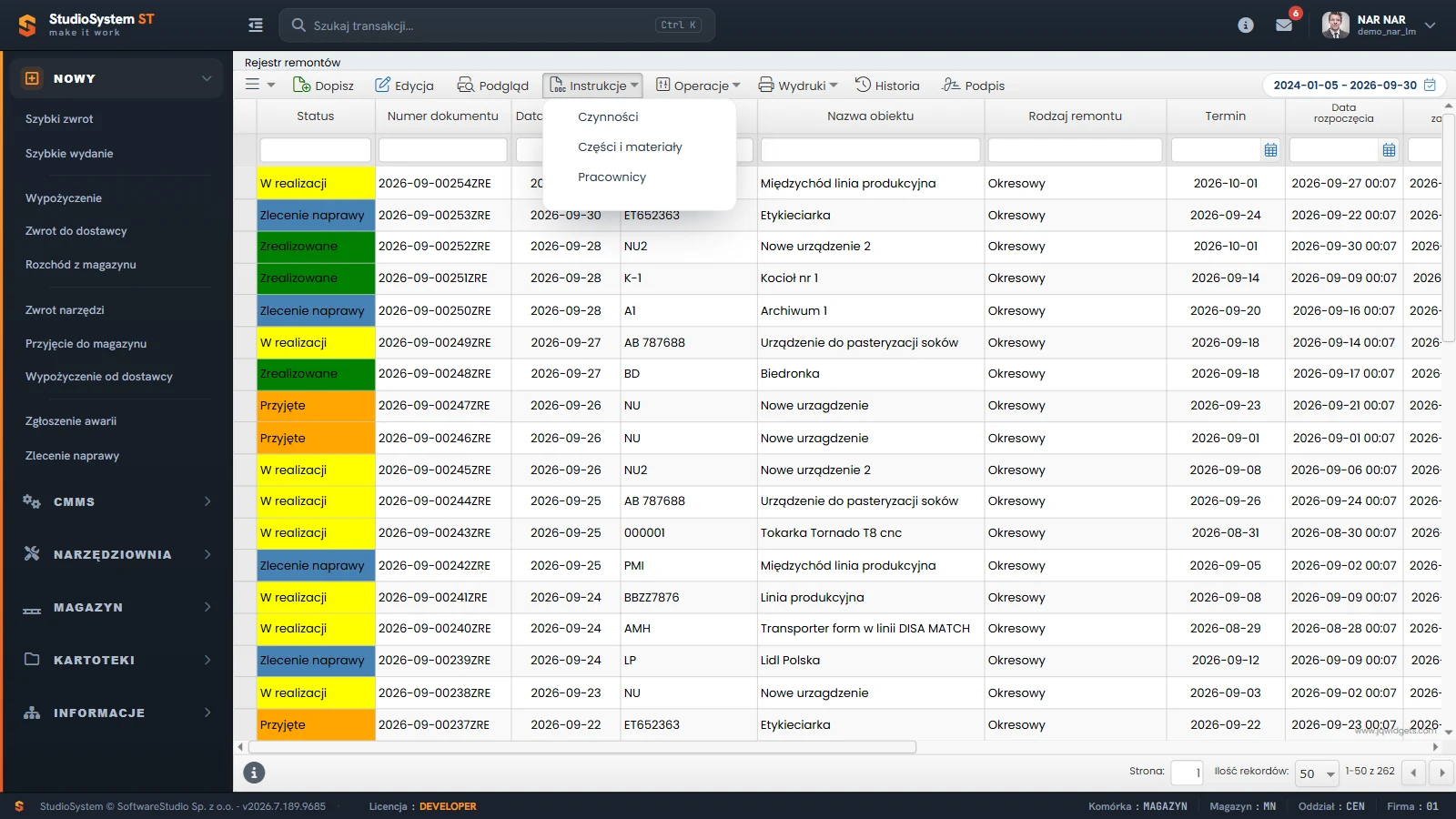Screen dimensions: 1456x819
Task: Open records per page dropdown showing 50
Action: click(1317, 773)
